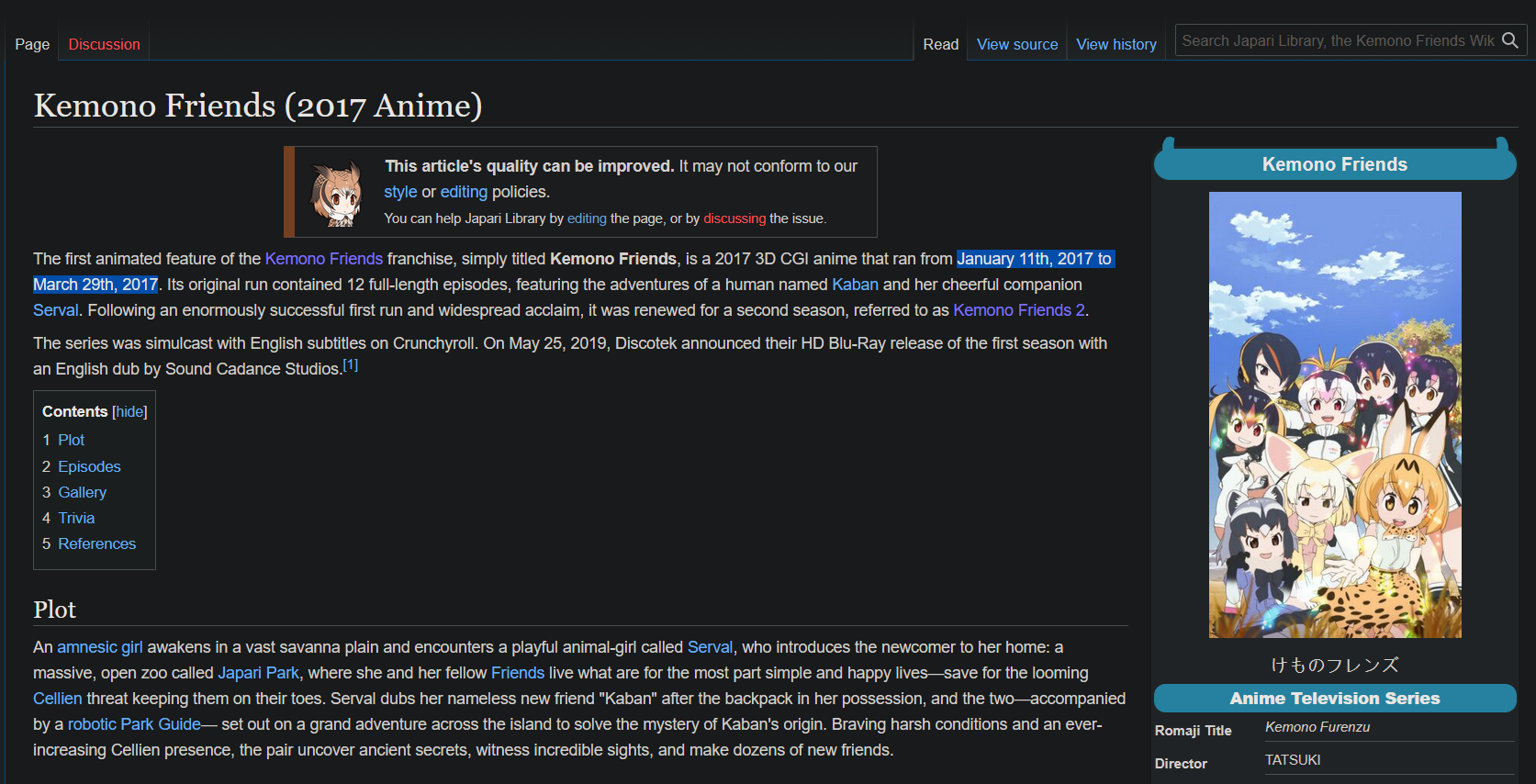The width and height of the screenshot is (1536, 784).
Task: Select the Read tab
Action: click(940, 44)
